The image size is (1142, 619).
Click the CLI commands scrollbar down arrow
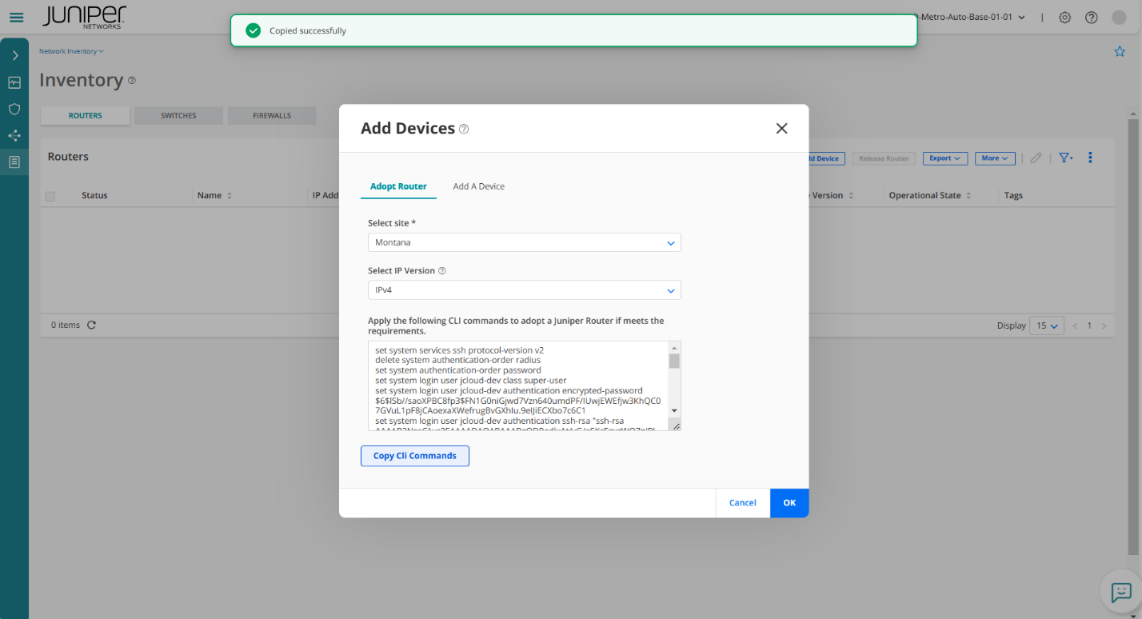click(674, 410)
